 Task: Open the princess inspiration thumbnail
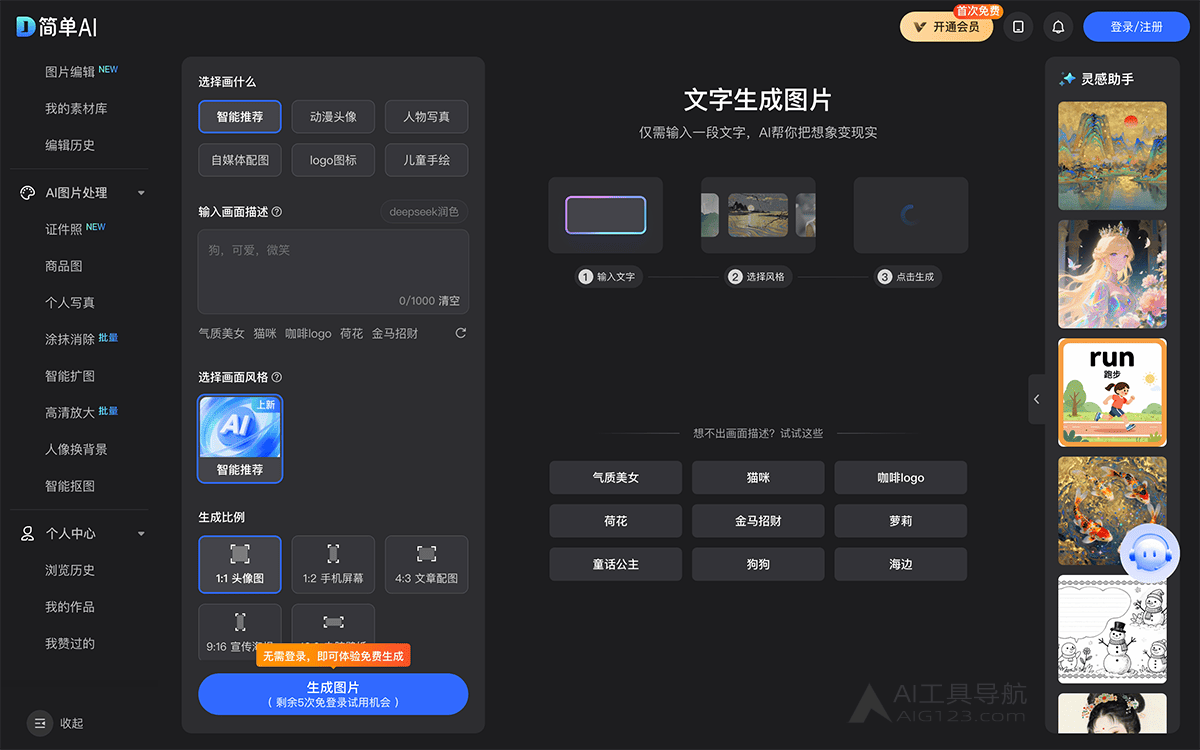click(1112, 274)
